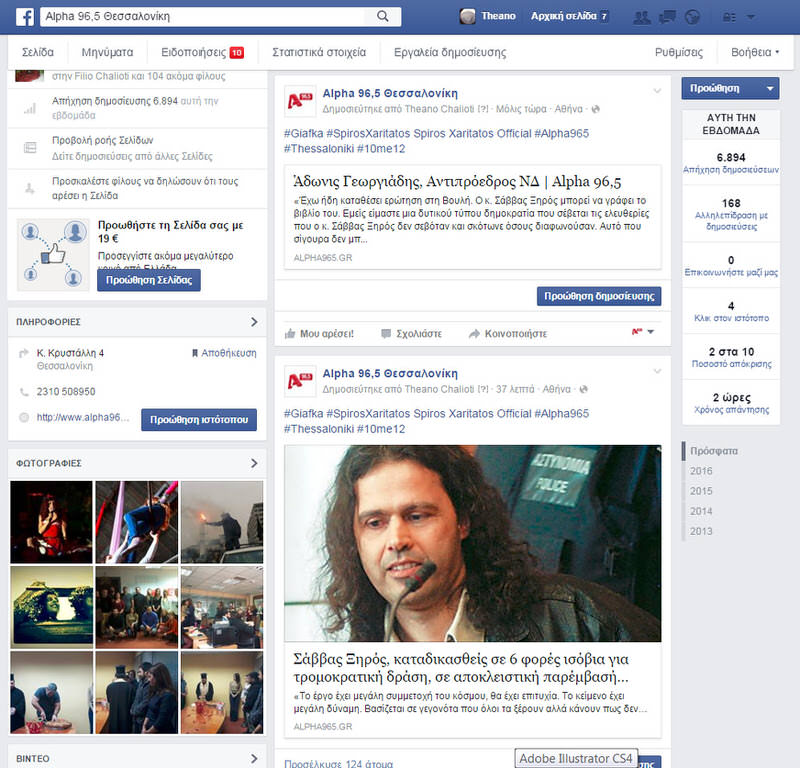Click the Σχολιάστε link on first post
800x768 pixels.
(x=419, y=334)
